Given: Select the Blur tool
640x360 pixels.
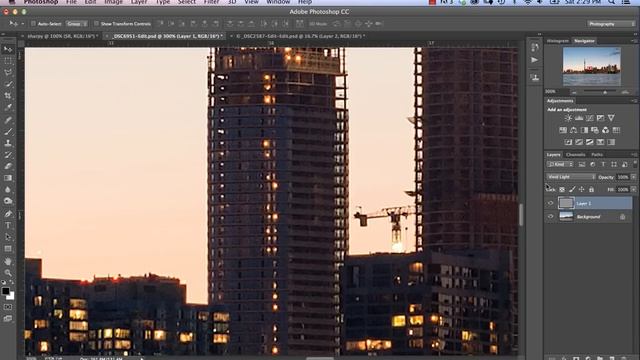Looking at the screenshot, I should (8, 189).
